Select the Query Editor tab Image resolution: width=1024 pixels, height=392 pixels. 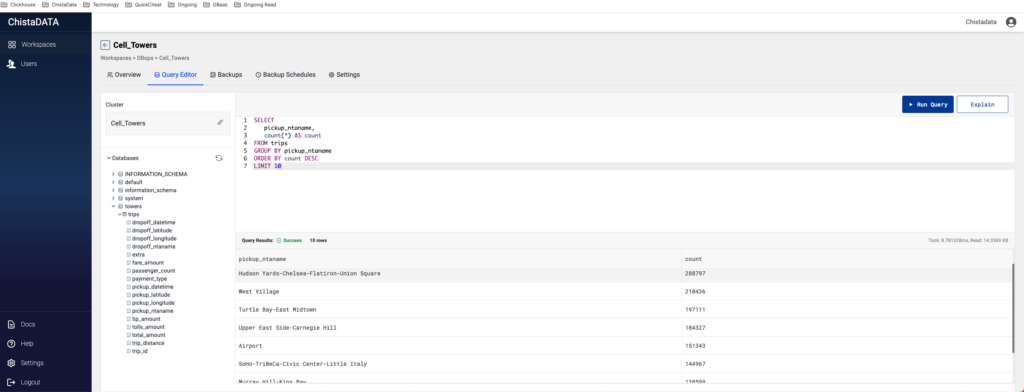tap(175, 75)
